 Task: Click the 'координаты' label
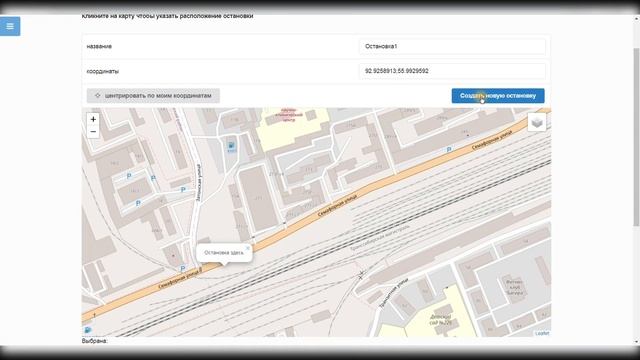(x=103, y=71)
